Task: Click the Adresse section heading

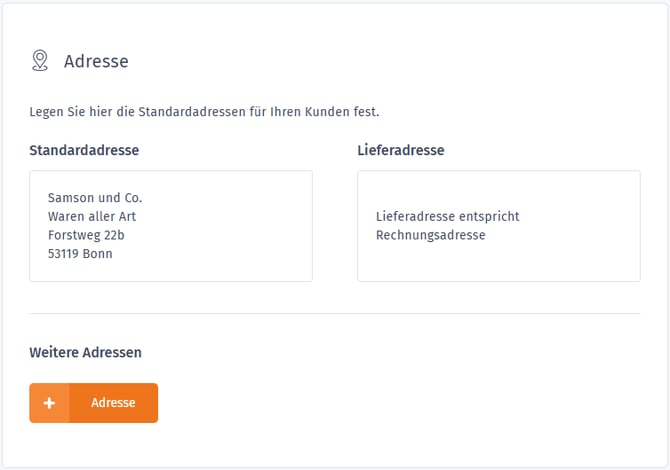Action: click(96, 61)
